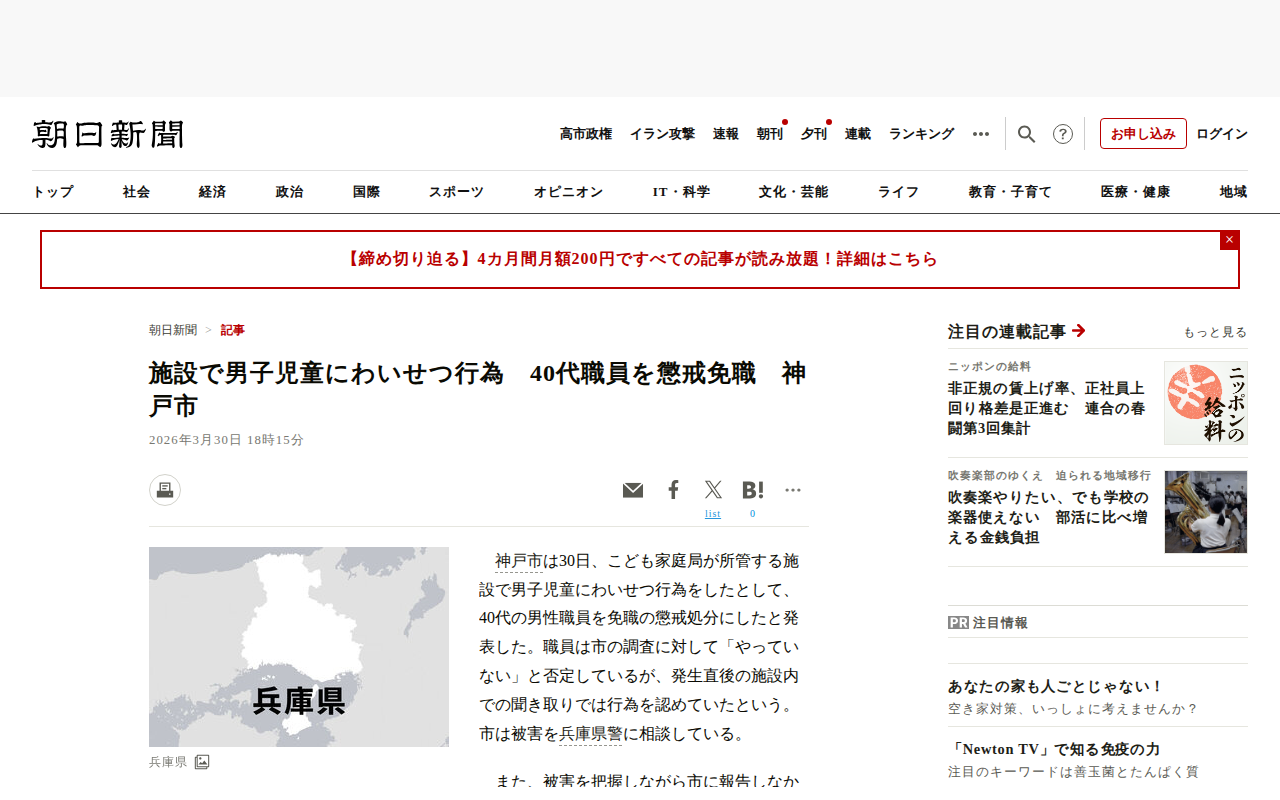Open the 月額200円 promotion banner link
The image size is (1280, 800).
pos(640,259)
